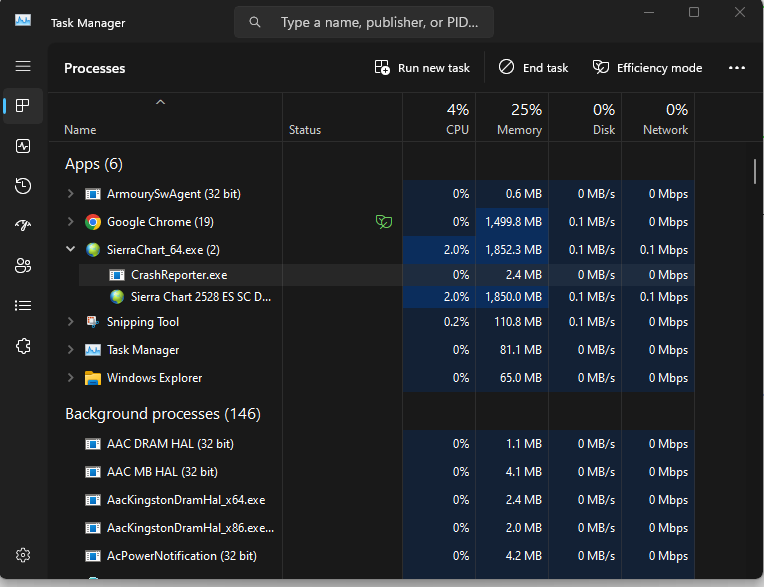Sort by the Network column header

[x=658, y=117]
